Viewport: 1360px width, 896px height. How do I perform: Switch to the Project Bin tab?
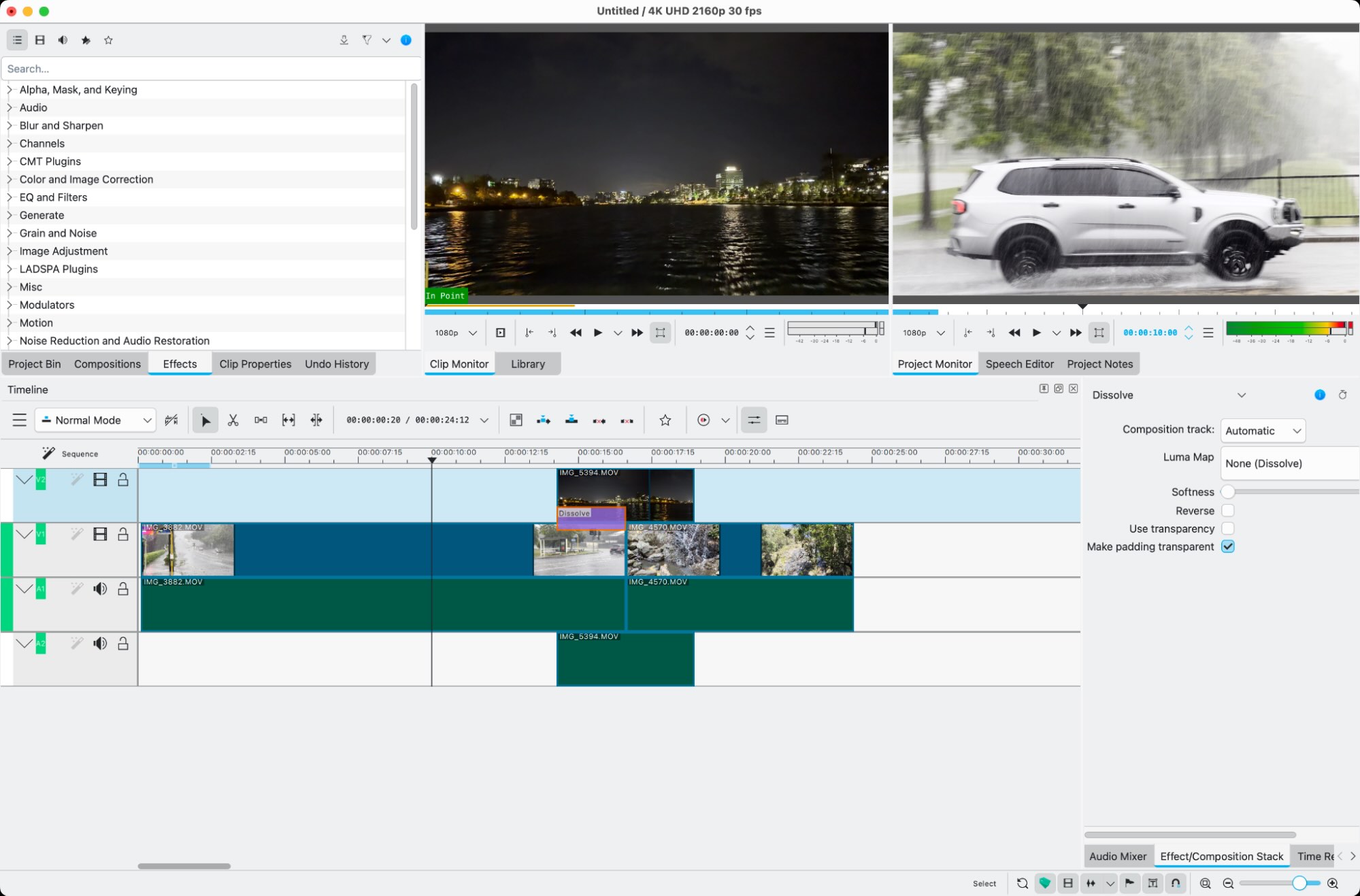click(x=34, y=364)
